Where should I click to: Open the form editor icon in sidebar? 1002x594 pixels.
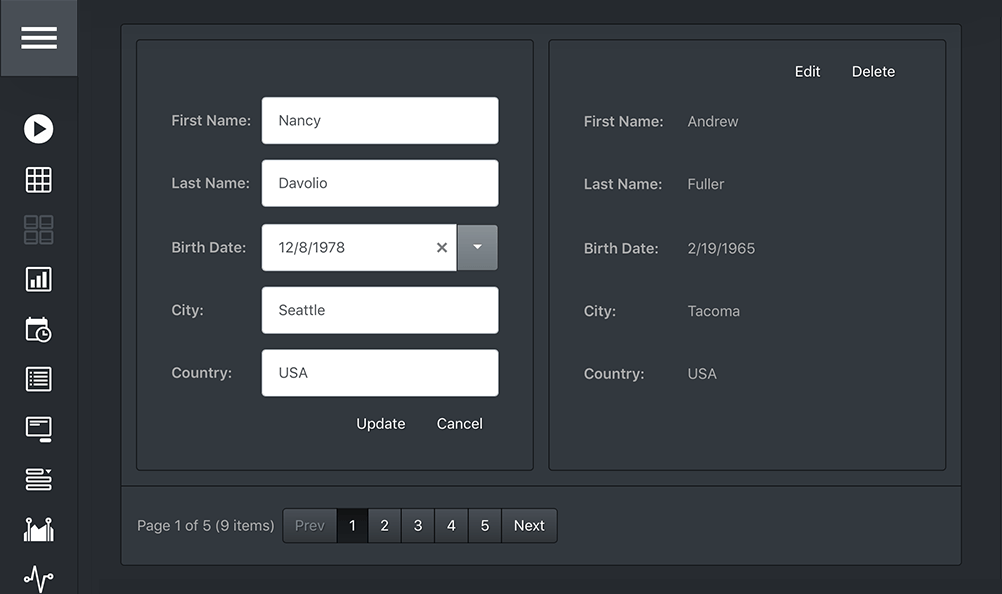pyautogui.click(x=38, y=429)
